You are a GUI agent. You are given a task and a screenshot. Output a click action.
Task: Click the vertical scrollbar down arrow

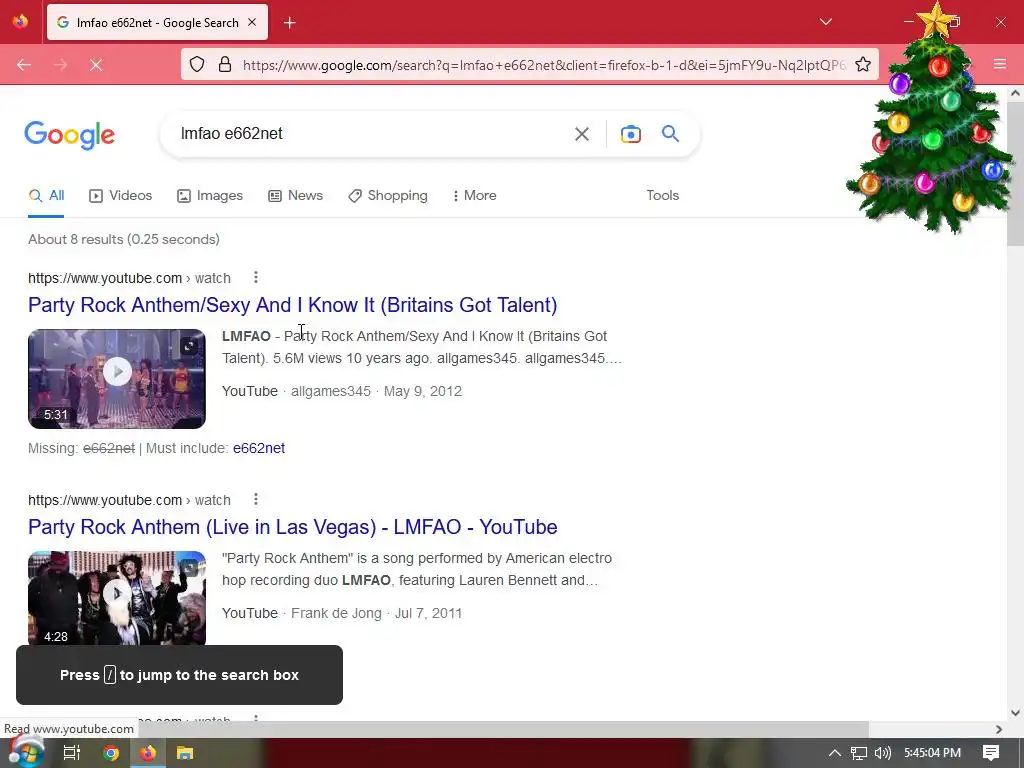tap(1015, 713)
